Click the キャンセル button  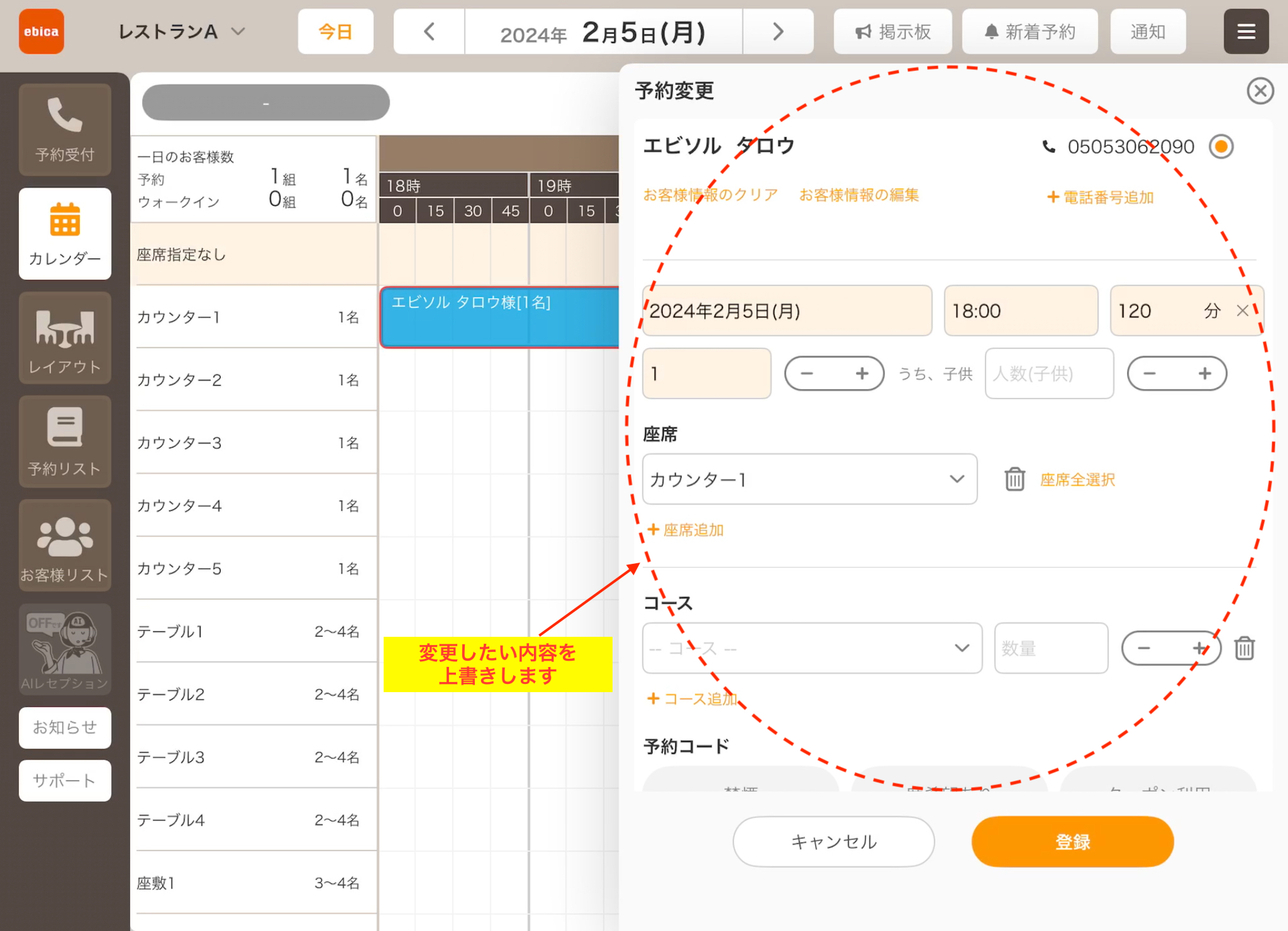(x=833, y=841)
